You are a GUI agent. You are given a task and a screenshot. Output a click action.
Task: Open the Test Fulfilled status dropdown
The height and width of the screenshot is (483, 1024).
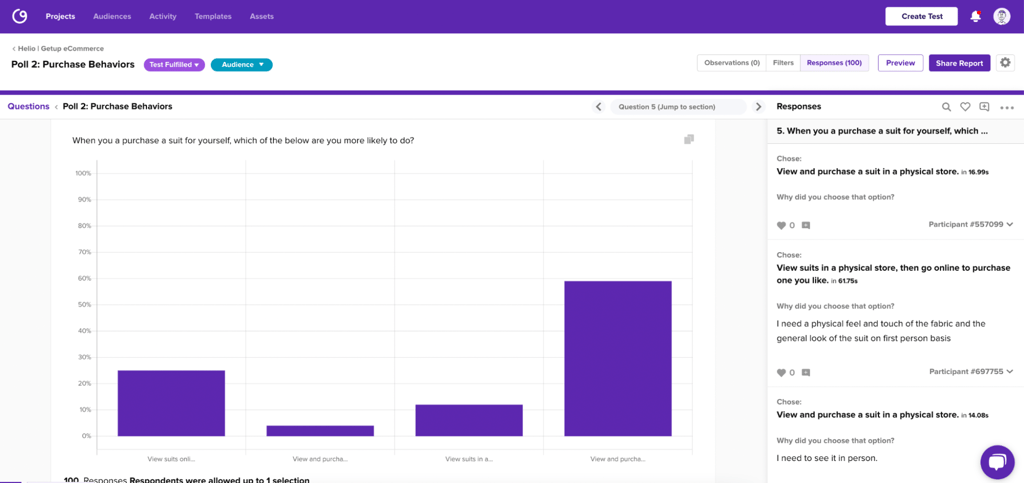click(x=174, y=65)
